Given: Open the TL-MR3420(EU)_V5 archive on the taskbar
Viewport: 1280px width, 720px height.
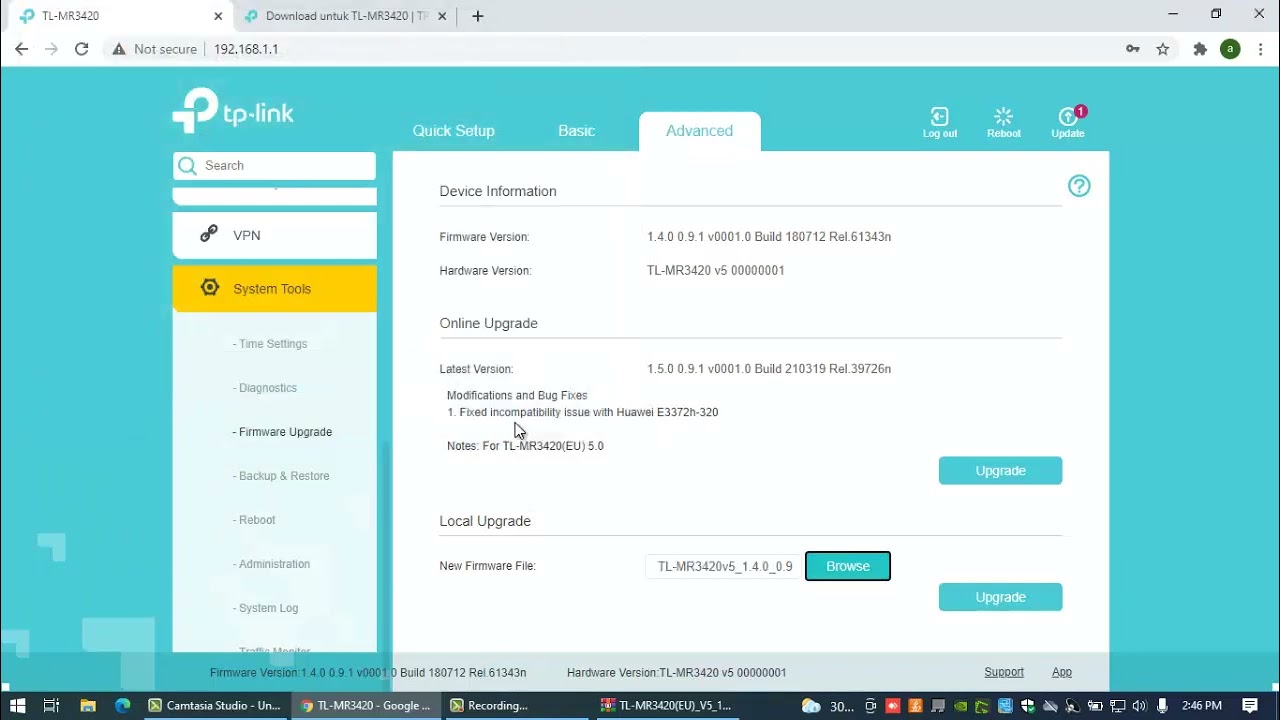Looking at the screenshot, I should [668, 705].
